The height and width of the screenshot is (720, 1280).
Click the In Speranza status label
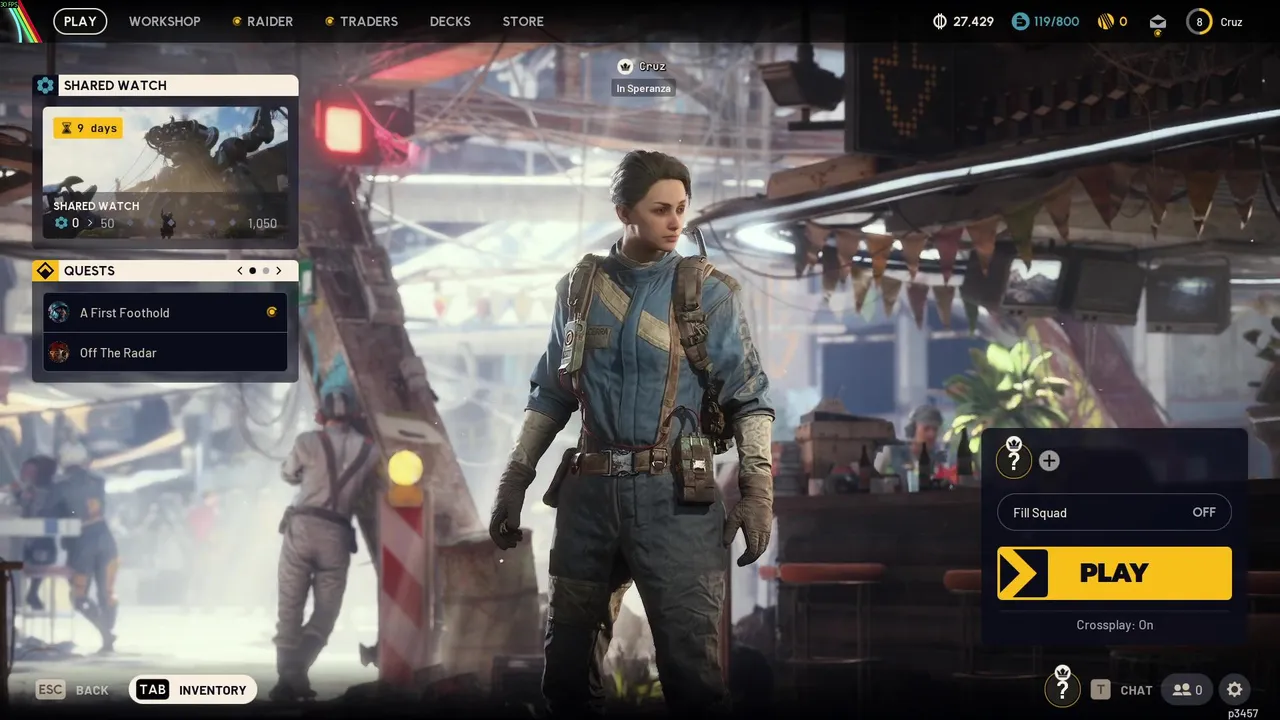coord(643,89)
